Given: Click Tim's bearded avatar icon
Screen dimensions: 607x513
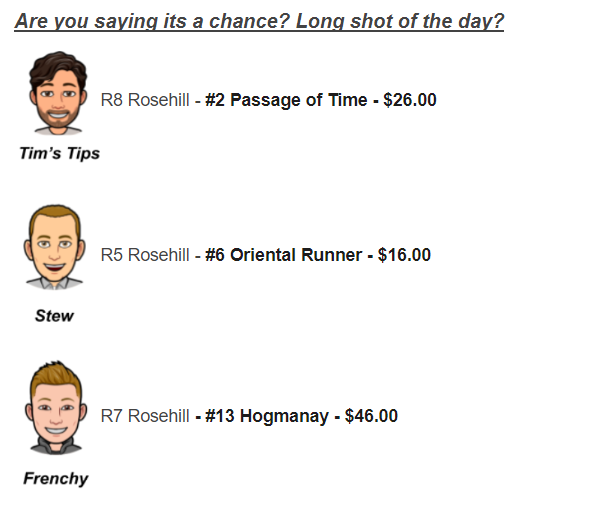Looking at the screenshot, I should (58, 93).
